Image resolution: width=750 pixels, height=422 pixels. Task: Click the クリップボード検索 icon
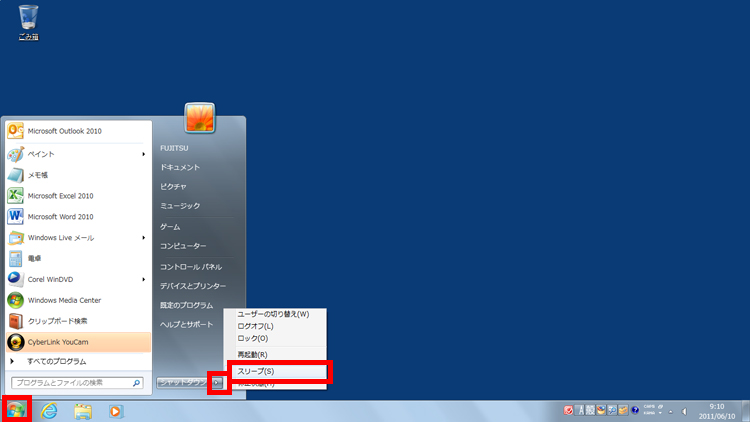click(15, 321)
